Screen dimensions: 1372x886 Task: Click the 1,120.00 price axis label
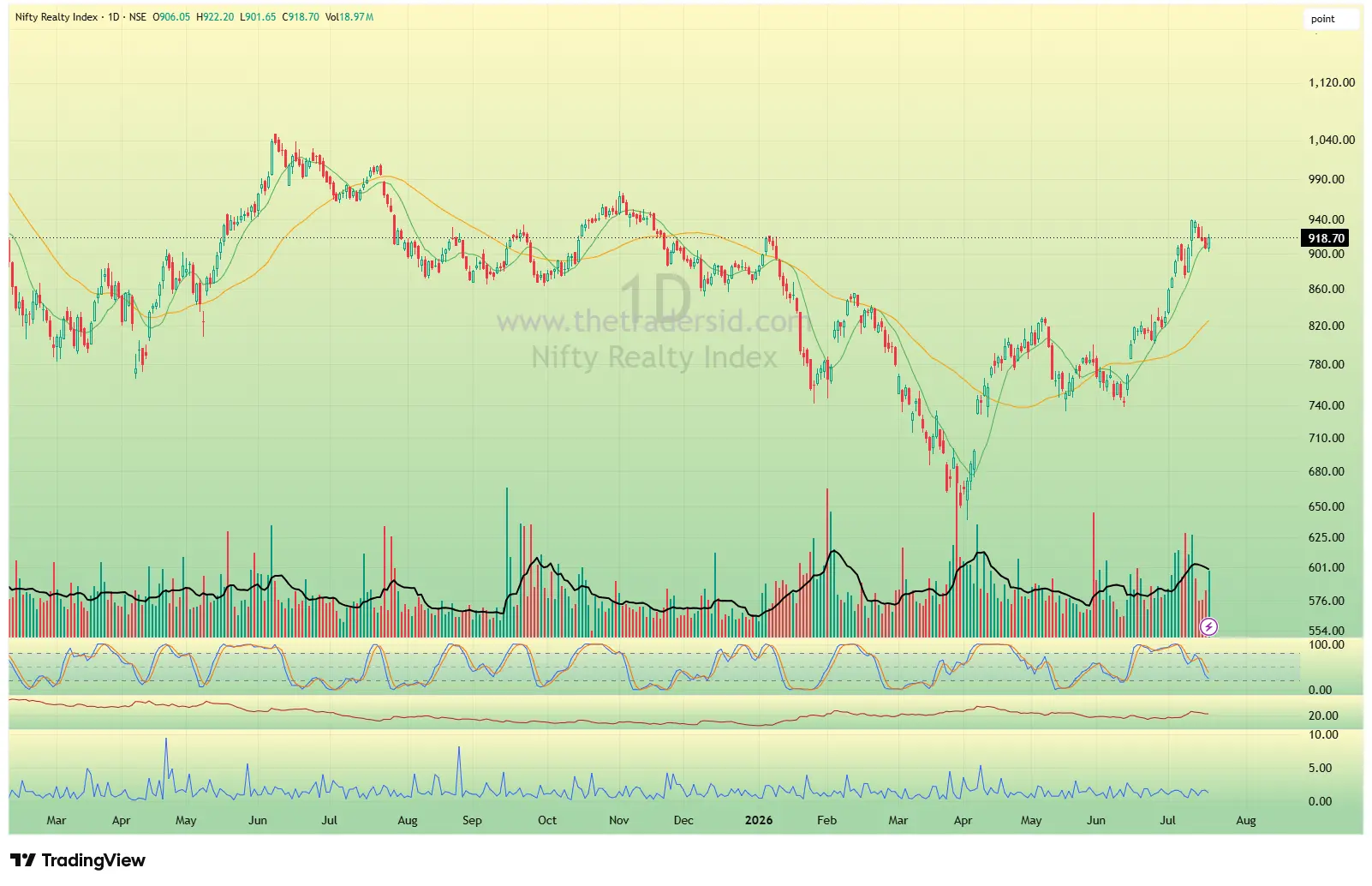[1332, 82]
